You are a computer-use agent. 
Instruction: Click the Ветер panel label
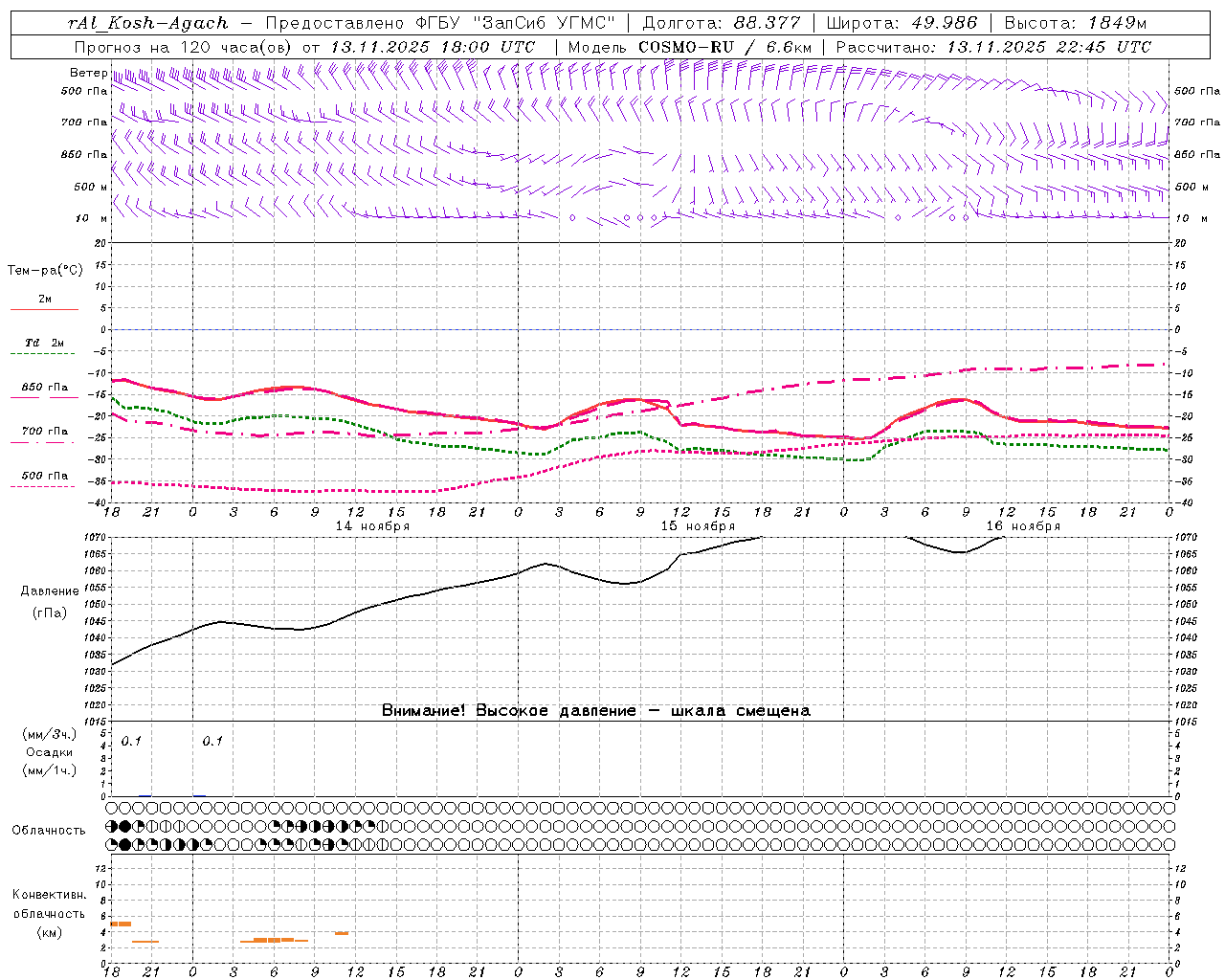click(88, 73)
